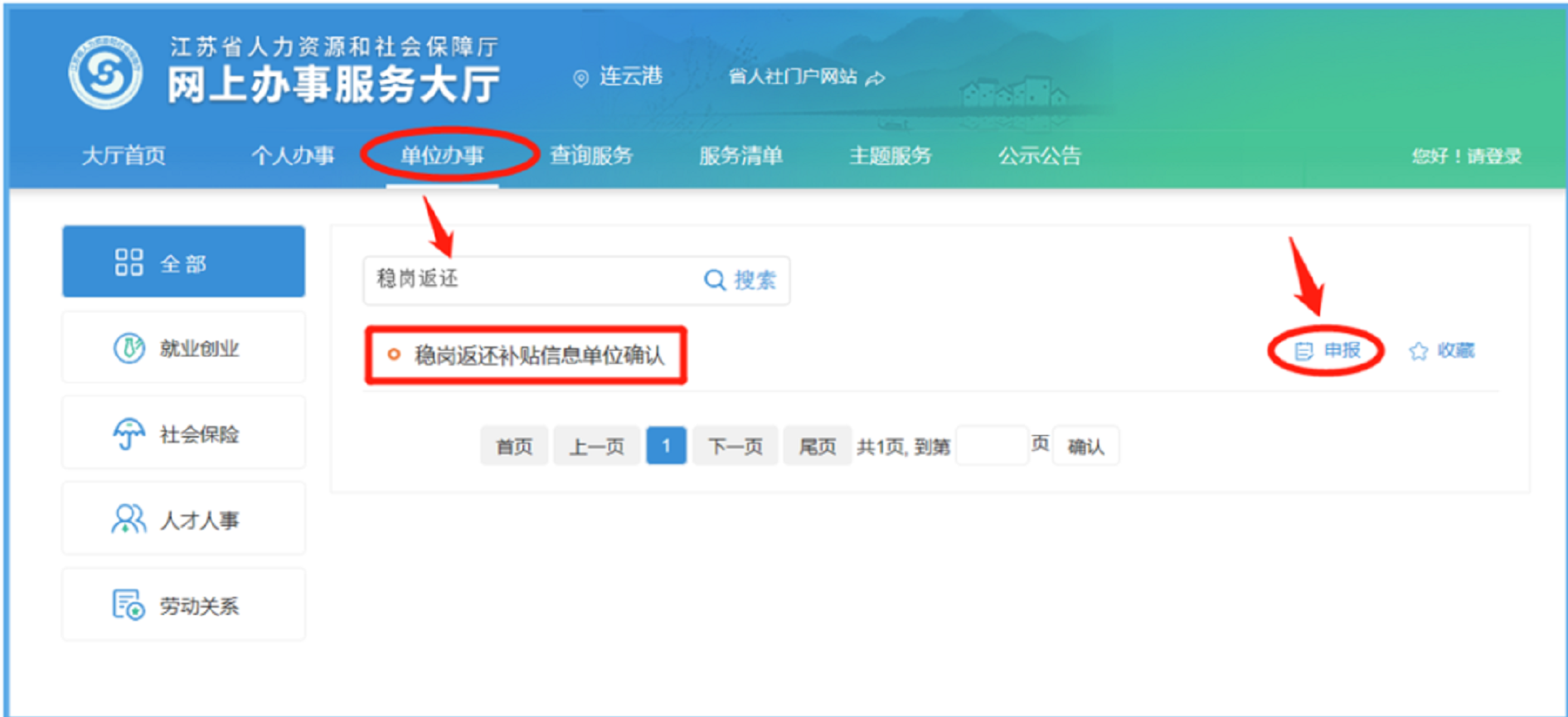Image resolution: width=1568 pixels, height=717 pixels.
Task: Click the page number input box
Action: click(991, 446)
